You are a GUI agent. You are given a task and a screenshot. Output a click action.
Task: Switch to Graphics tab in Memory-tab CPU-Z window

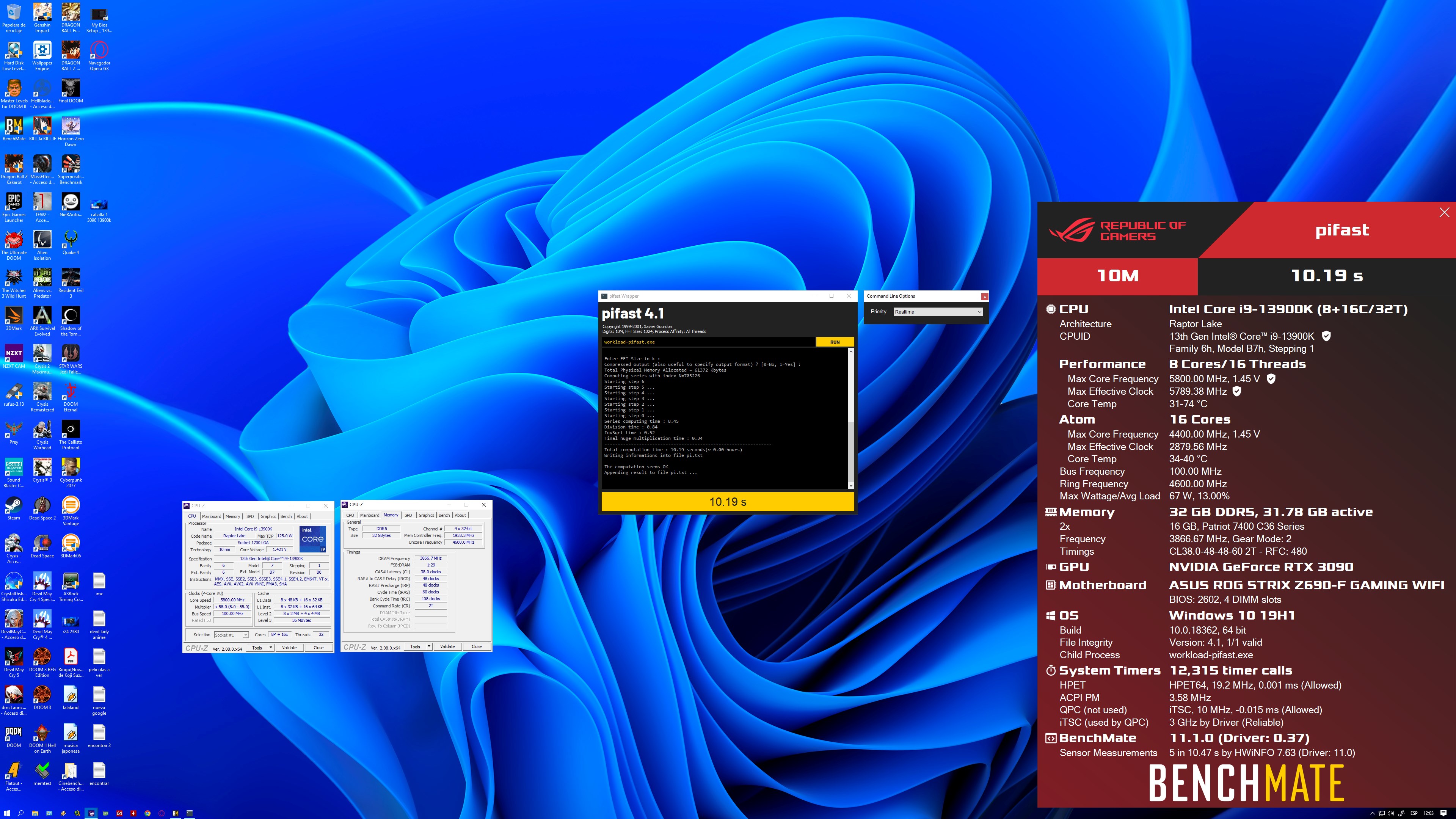[x=426, y=515]
